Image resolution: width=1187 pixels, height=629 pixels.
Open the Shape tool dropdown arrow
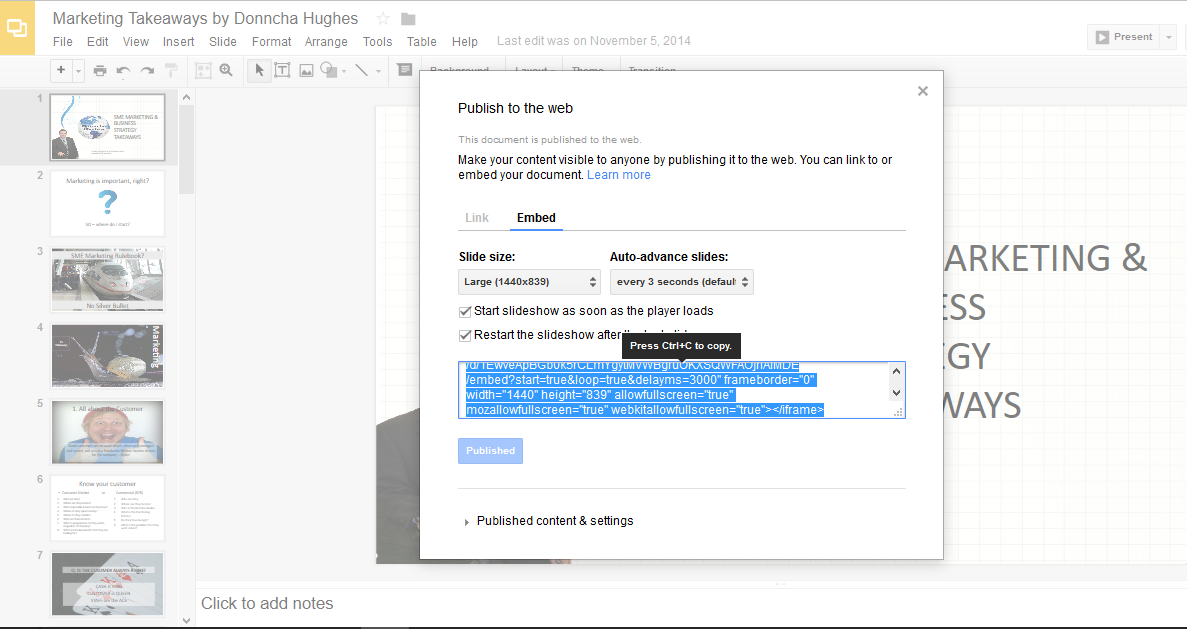[x=344, y=71]
